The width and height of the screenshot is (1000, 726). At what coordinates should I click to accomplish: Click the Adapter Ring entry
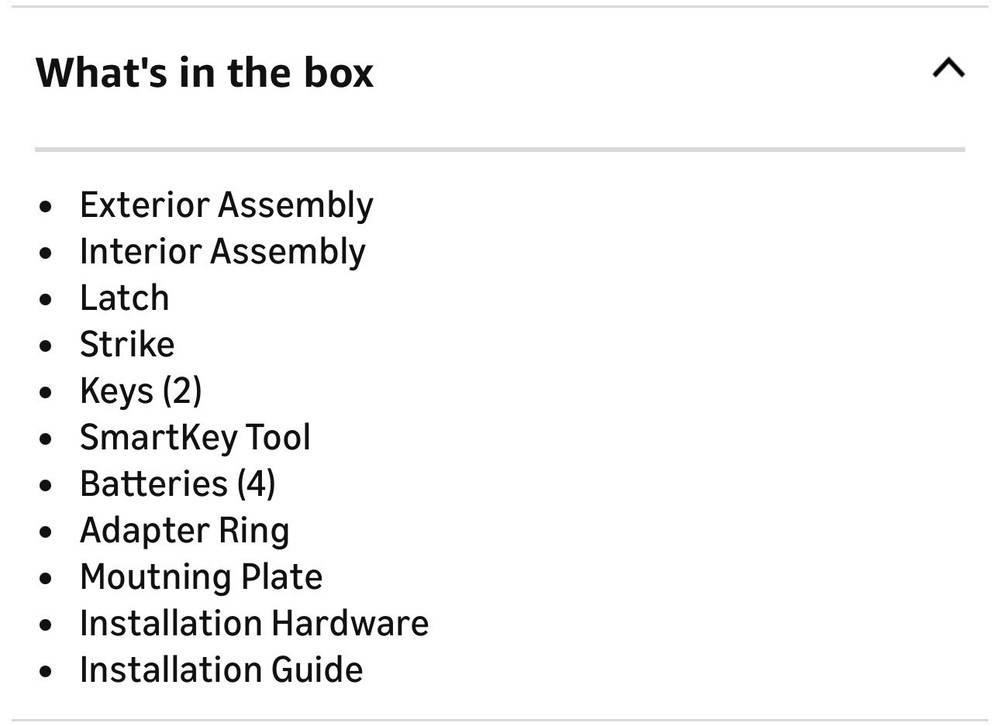[184, 530]
